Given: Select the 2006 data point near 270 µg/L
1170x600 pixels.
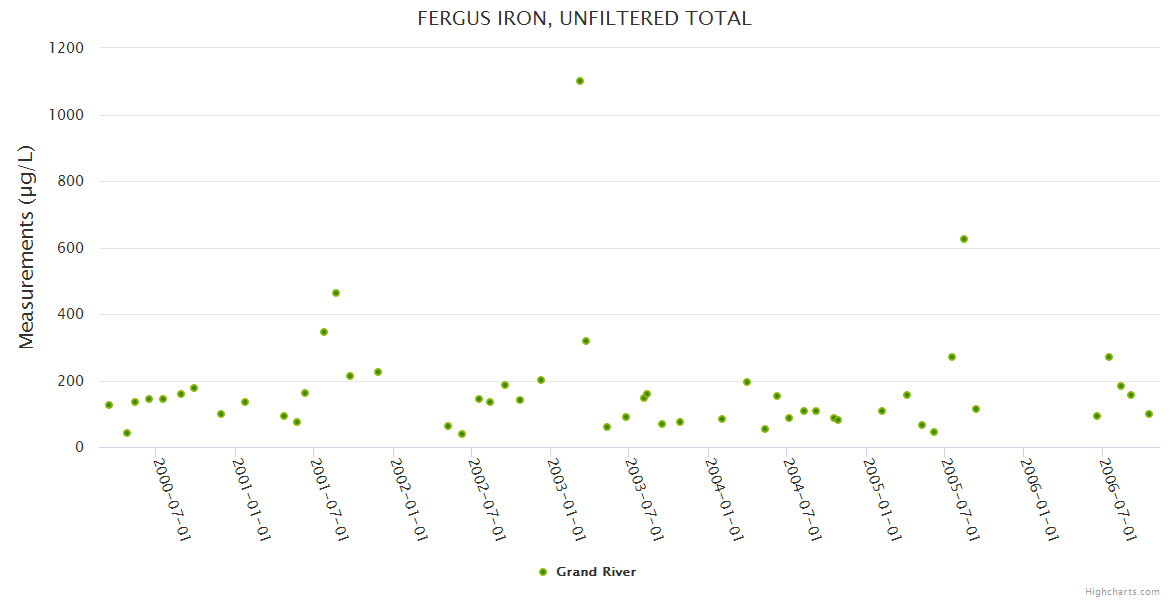Looking at the screenshot, I should 1109,357.
